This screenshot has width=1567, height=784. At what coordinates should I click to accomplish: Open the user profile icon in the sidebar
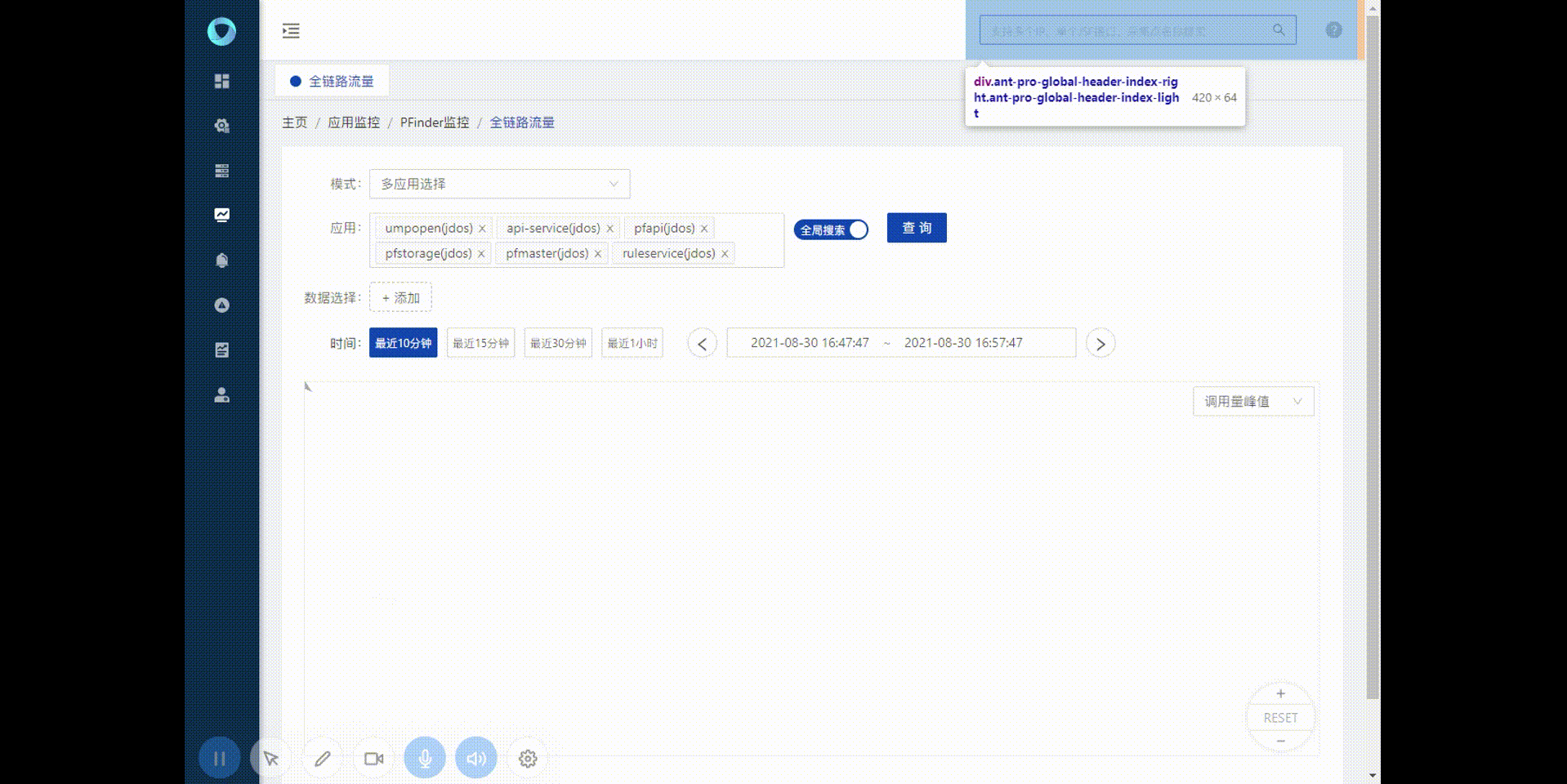(x=221, y=395)
